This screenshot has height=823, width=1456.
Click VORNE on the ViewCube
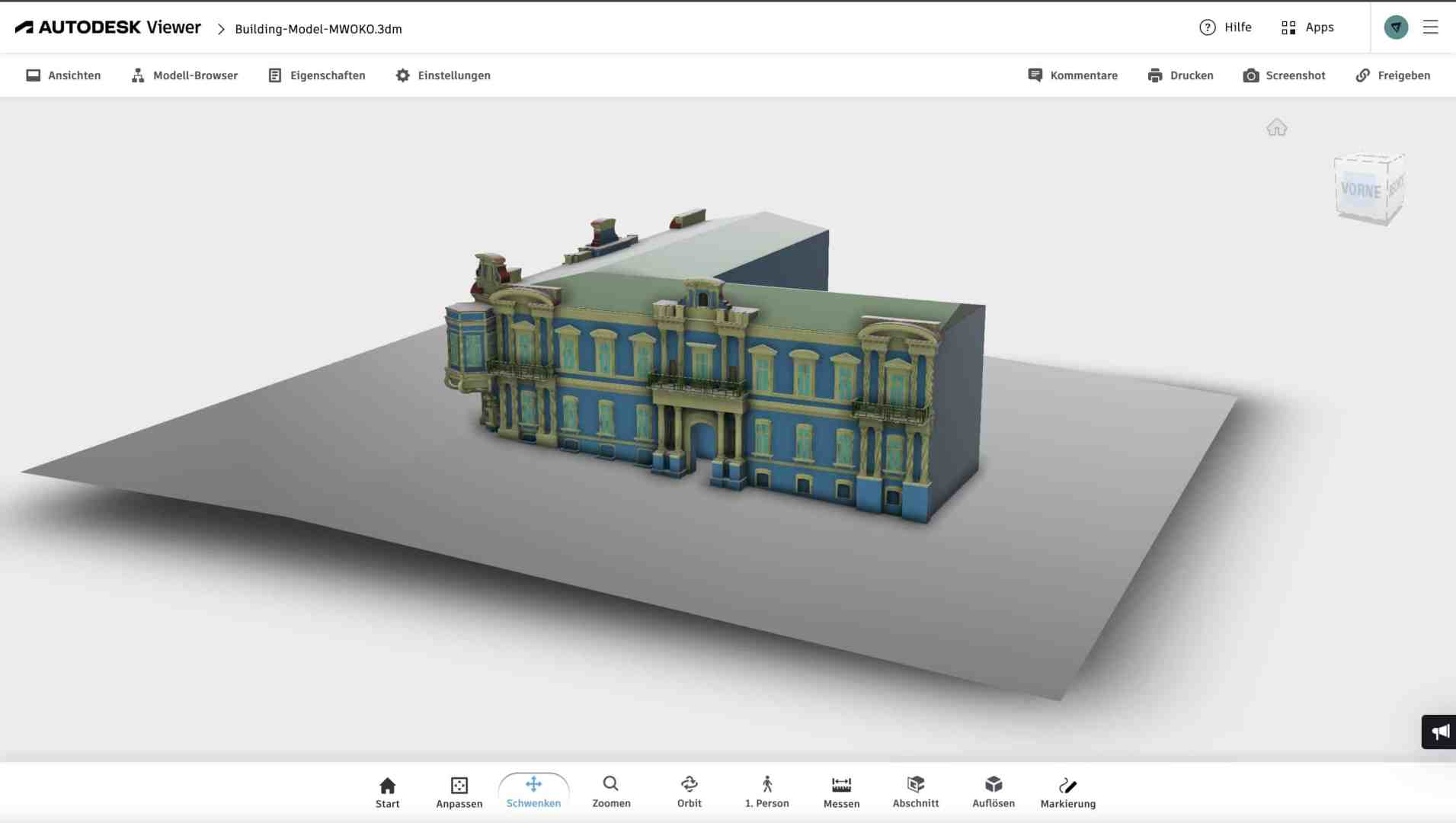pyautogui.click(x=1363, y=187)
